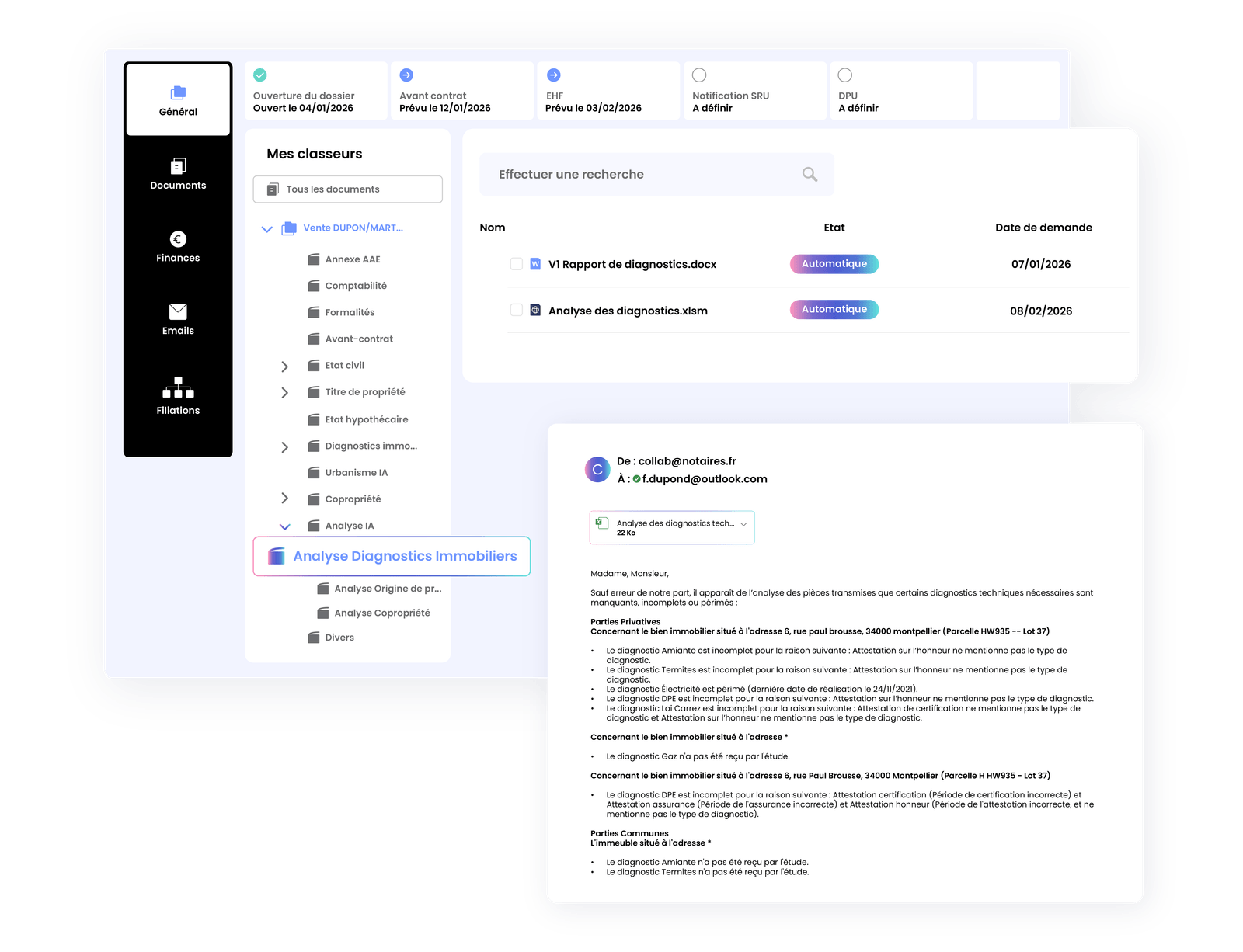Open the Emails panel from the sidebar
The image size is (1243, 952).
pyautogui.click(x=178, y=320)
